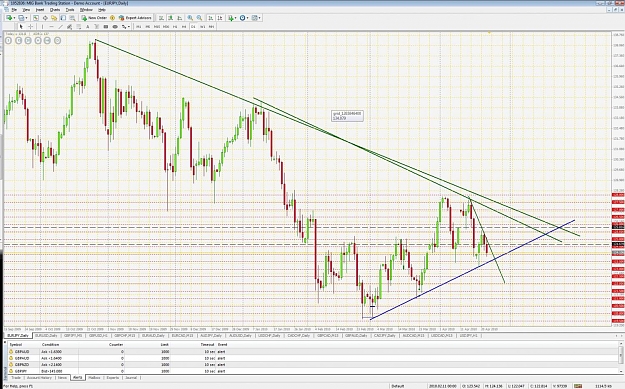Select the Vertical Line drawing tool

(x=42, y=27)
